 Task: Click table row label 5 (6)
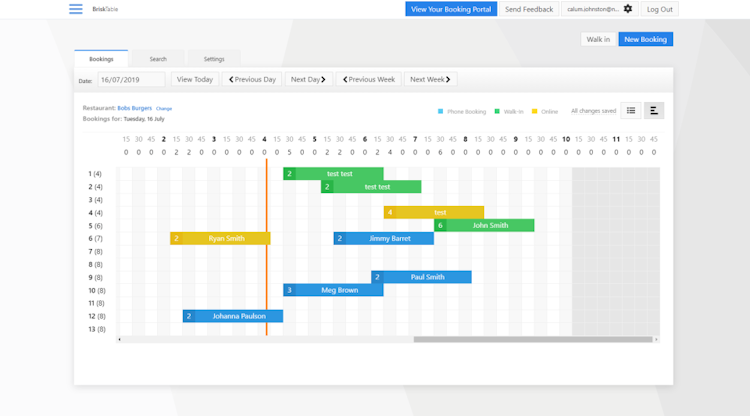click(x=95, y=226)
